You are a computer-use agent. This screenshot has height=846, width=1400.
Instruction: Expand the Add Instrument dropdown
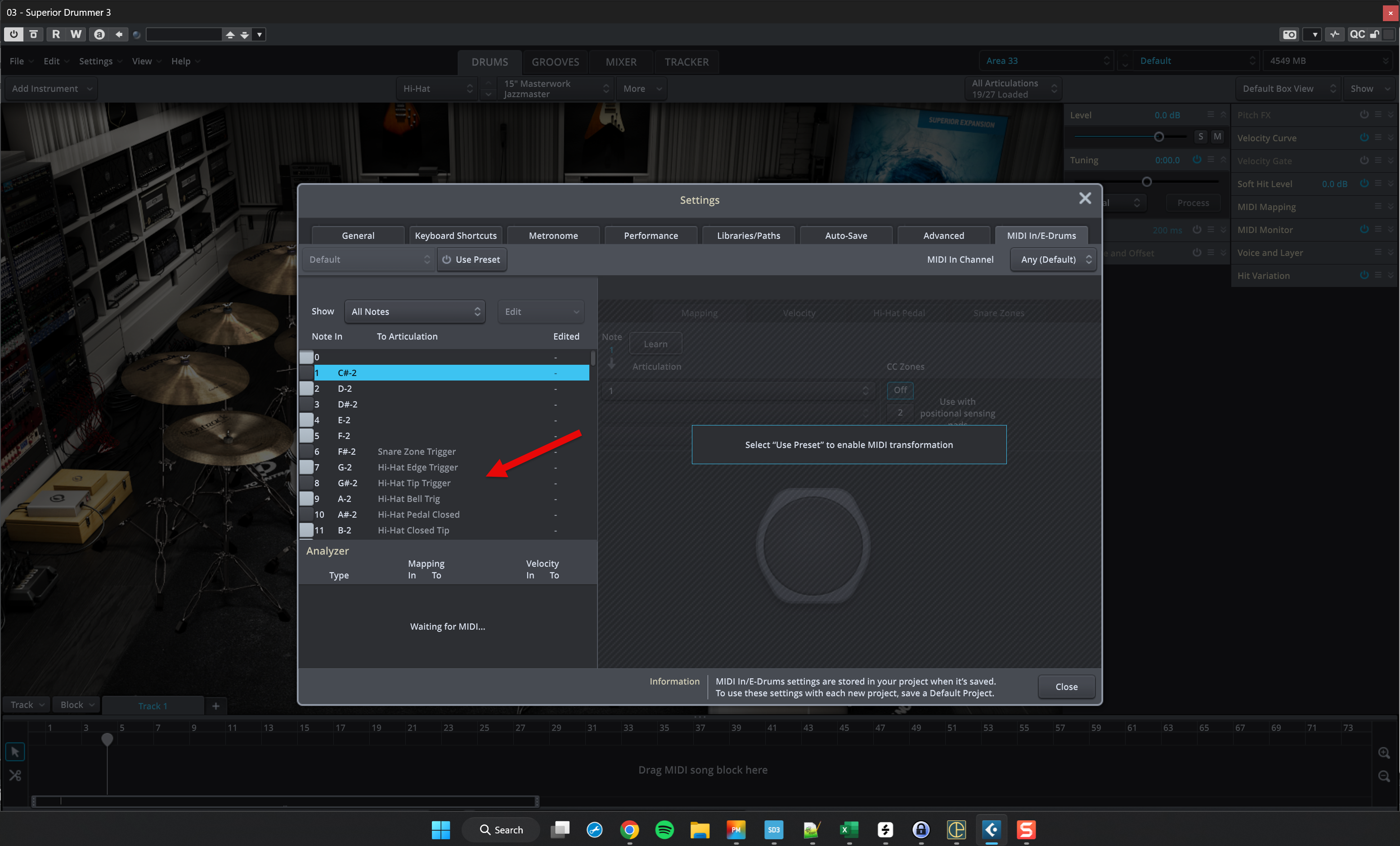51,89
